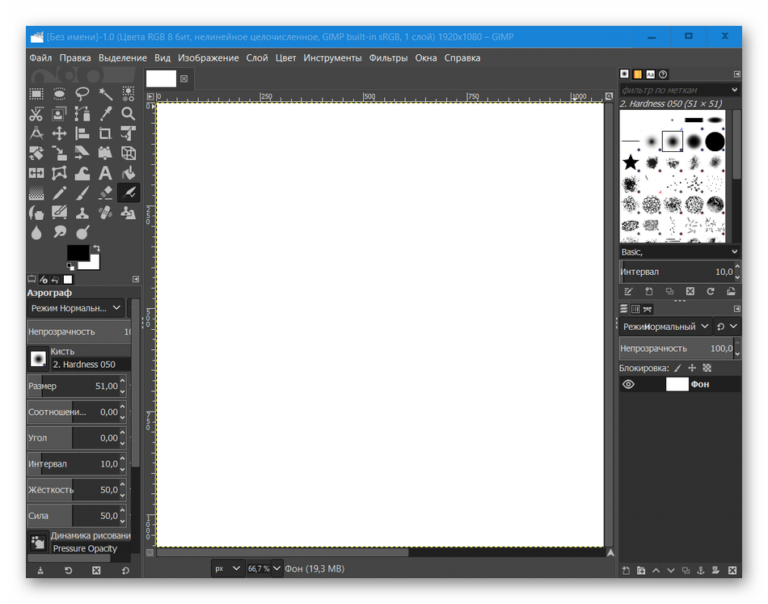The height and width of the screenshot is (604, 768).
Task: Choose the Bucket Fill tool
Action: [x=128, y=173]
